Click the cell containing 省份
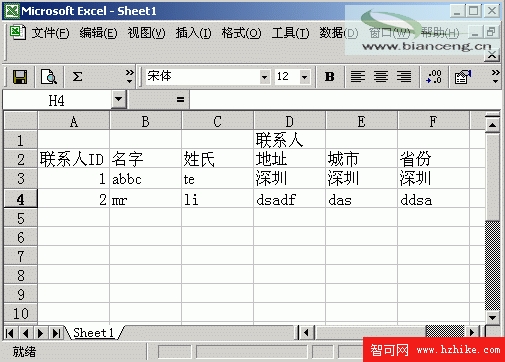 tap(433, 159)
